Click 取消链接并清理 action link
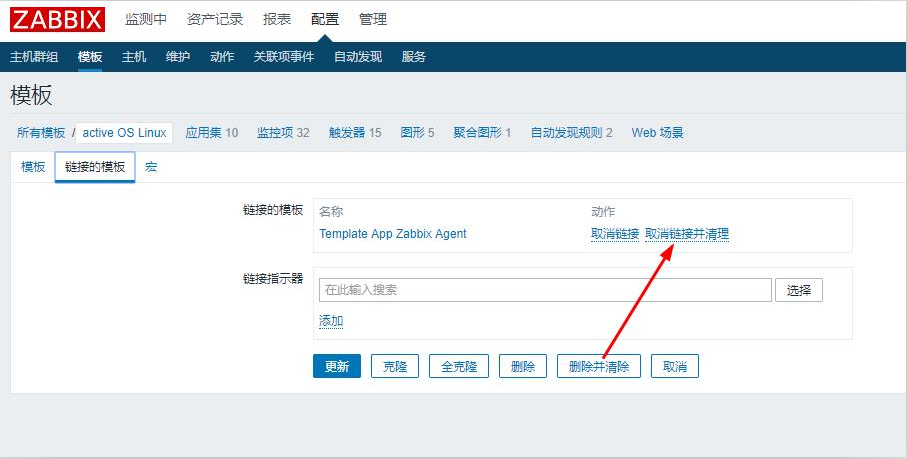The height and width of the screenshot is (459, 907). click(x=687, y=234)
